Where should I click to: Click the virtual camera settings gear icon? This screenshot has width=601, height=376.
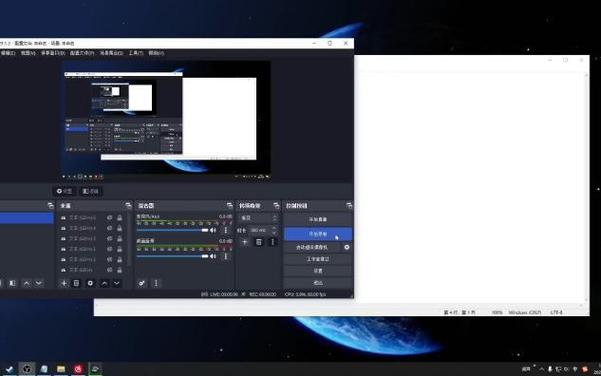coord(347,247)
